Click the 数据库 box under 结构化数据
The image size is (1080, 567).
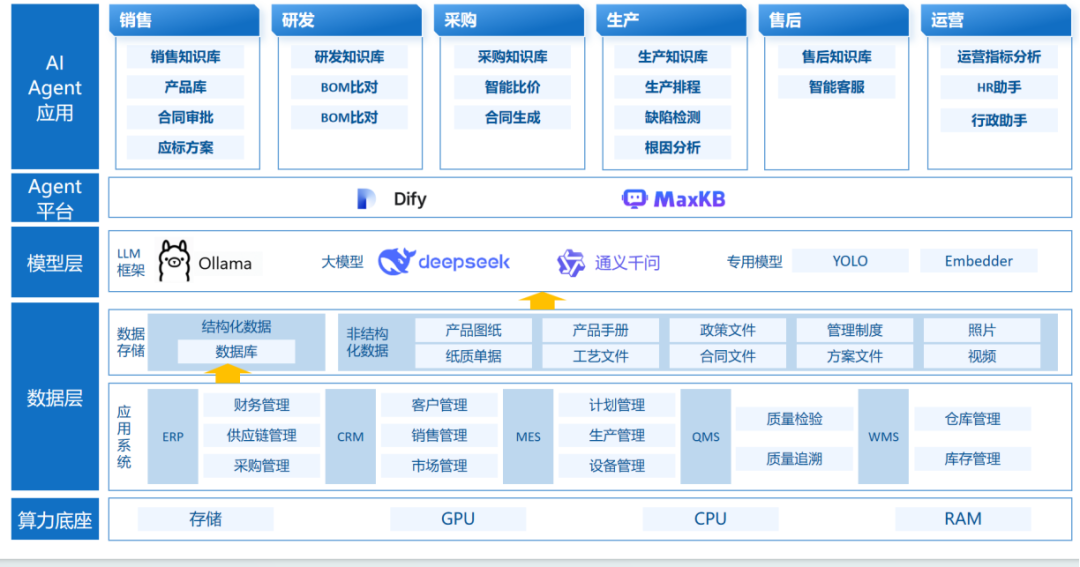click(236, 352)
